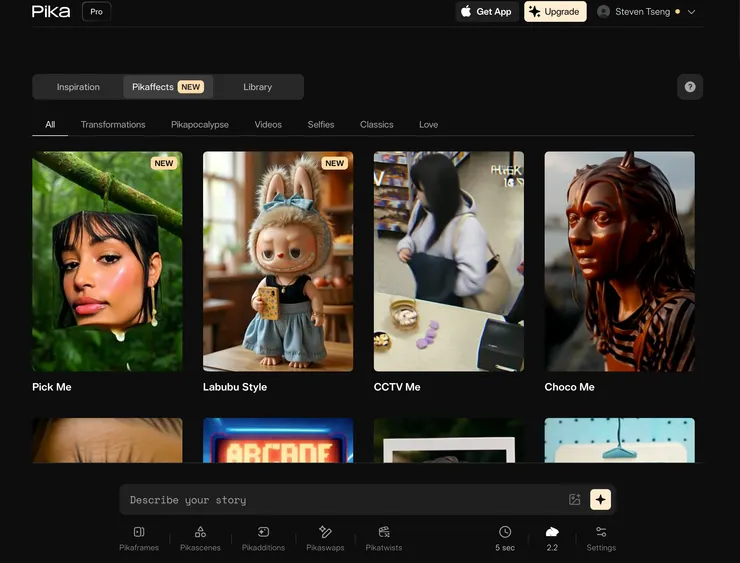Open the 2.2 model version selector
Screen dimensions: 740x563
click(552, 538)
